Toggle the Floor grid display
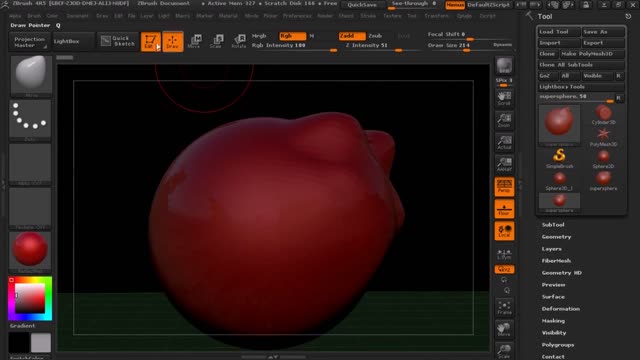The image size is (640, 360). [504, 209]
